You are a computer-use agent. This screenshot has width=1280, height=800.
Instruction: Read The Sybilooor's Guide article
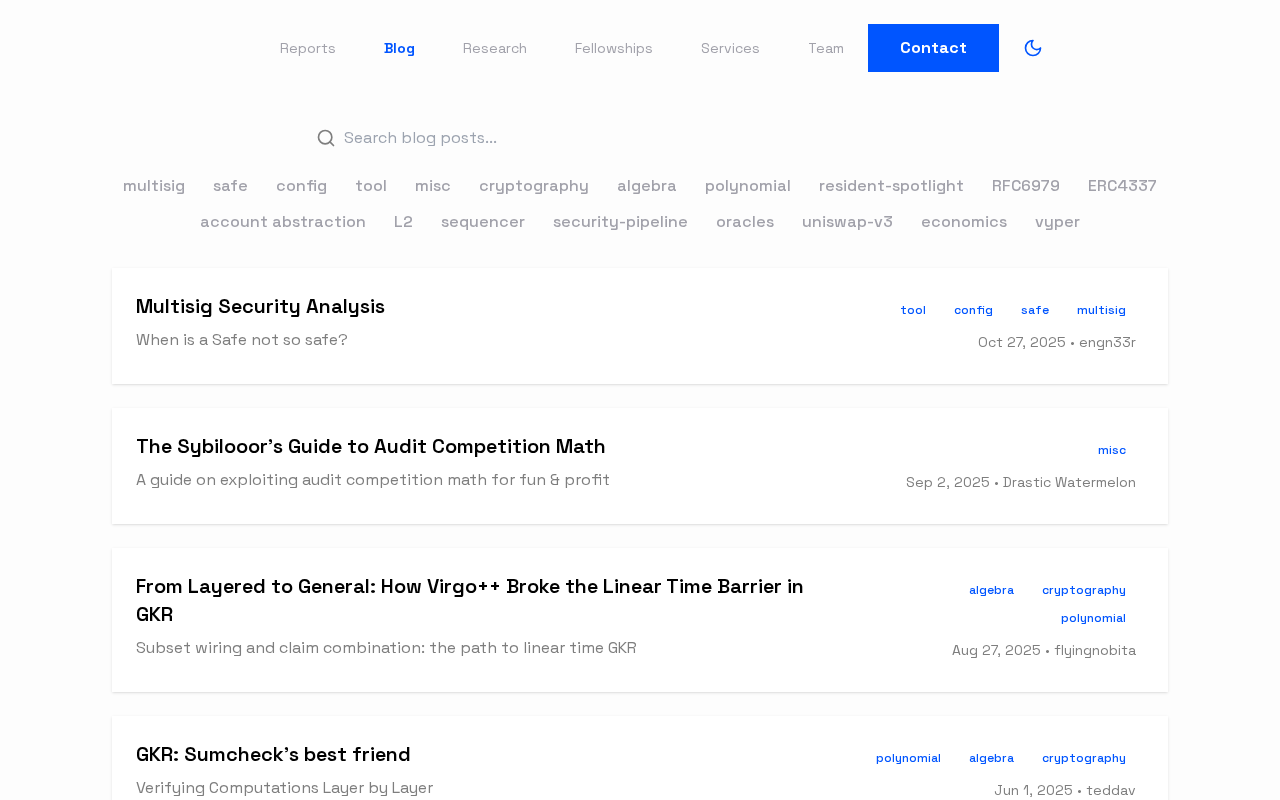click(x=371, y=447)
